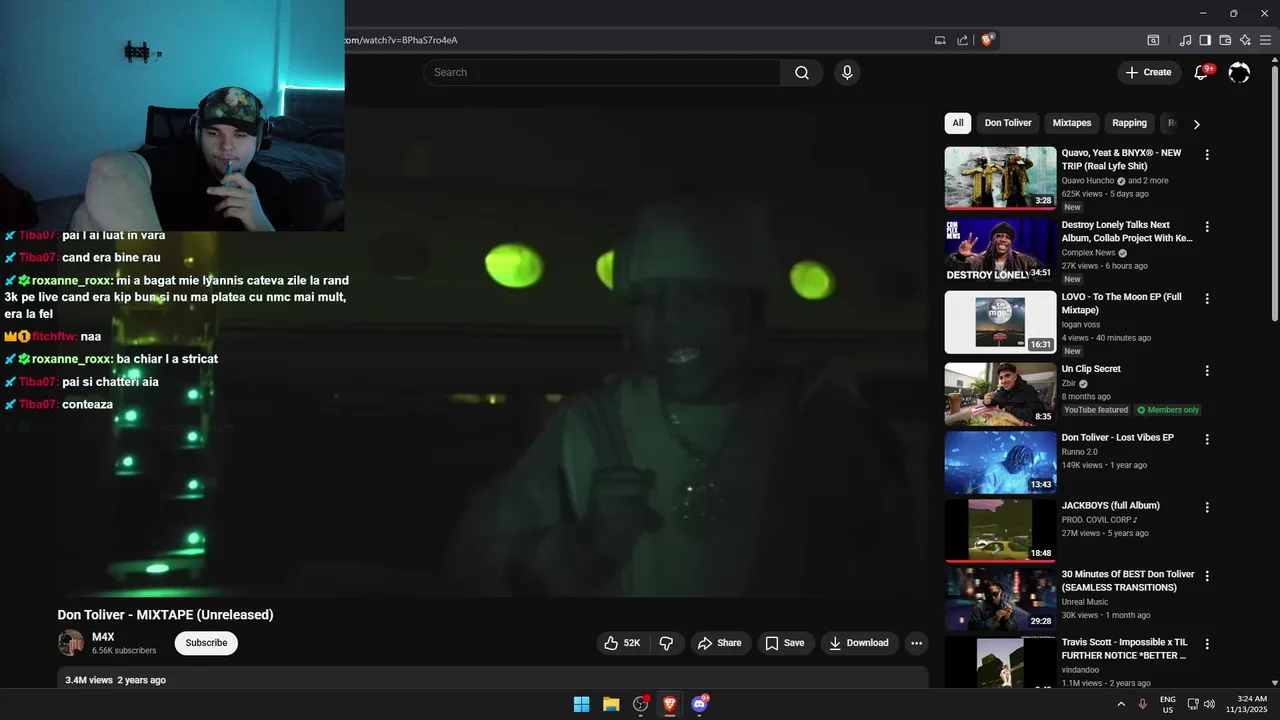This screenshot has height=720, width=1280.
Task: Click the YouTube search magnifier button
Action: [802, 72]
